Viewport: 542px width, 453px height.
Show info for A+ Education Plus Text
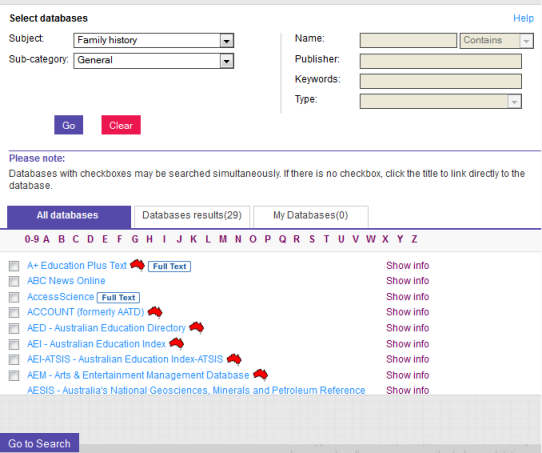408,265
